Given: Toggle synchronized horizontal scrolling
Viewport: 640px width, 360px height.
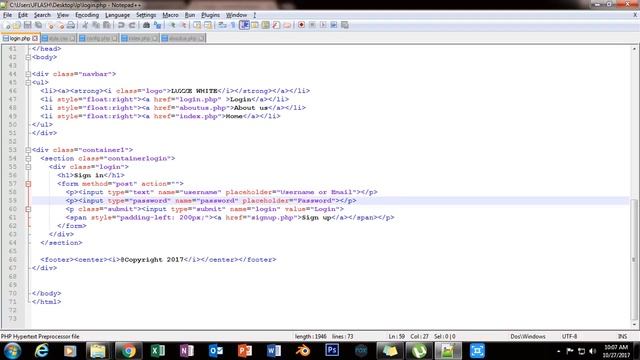Looking at the screenshot, I should click(208, 25).
